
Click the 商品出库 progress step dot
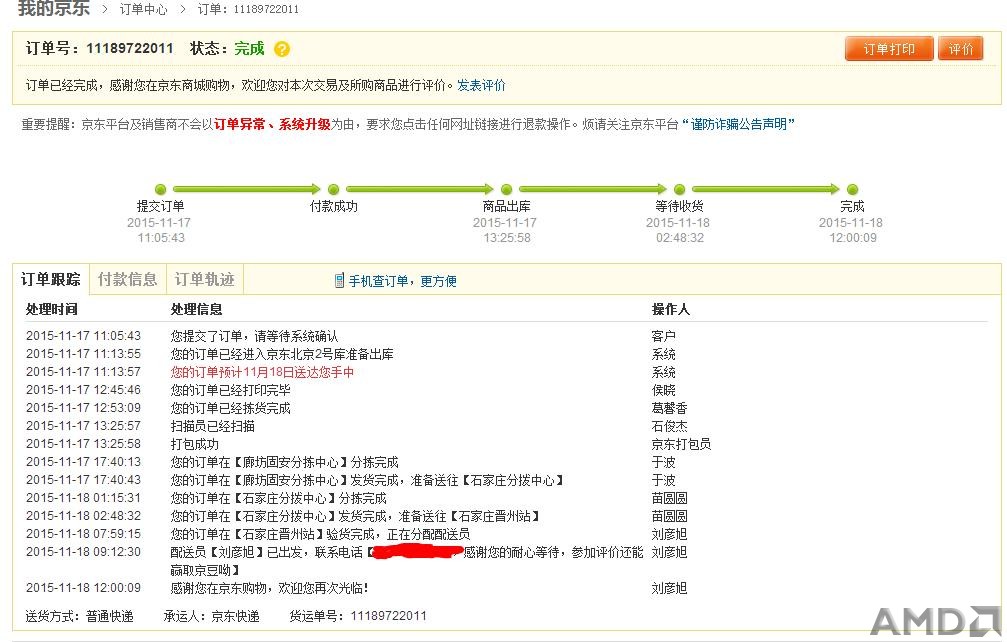pos(507,189)
